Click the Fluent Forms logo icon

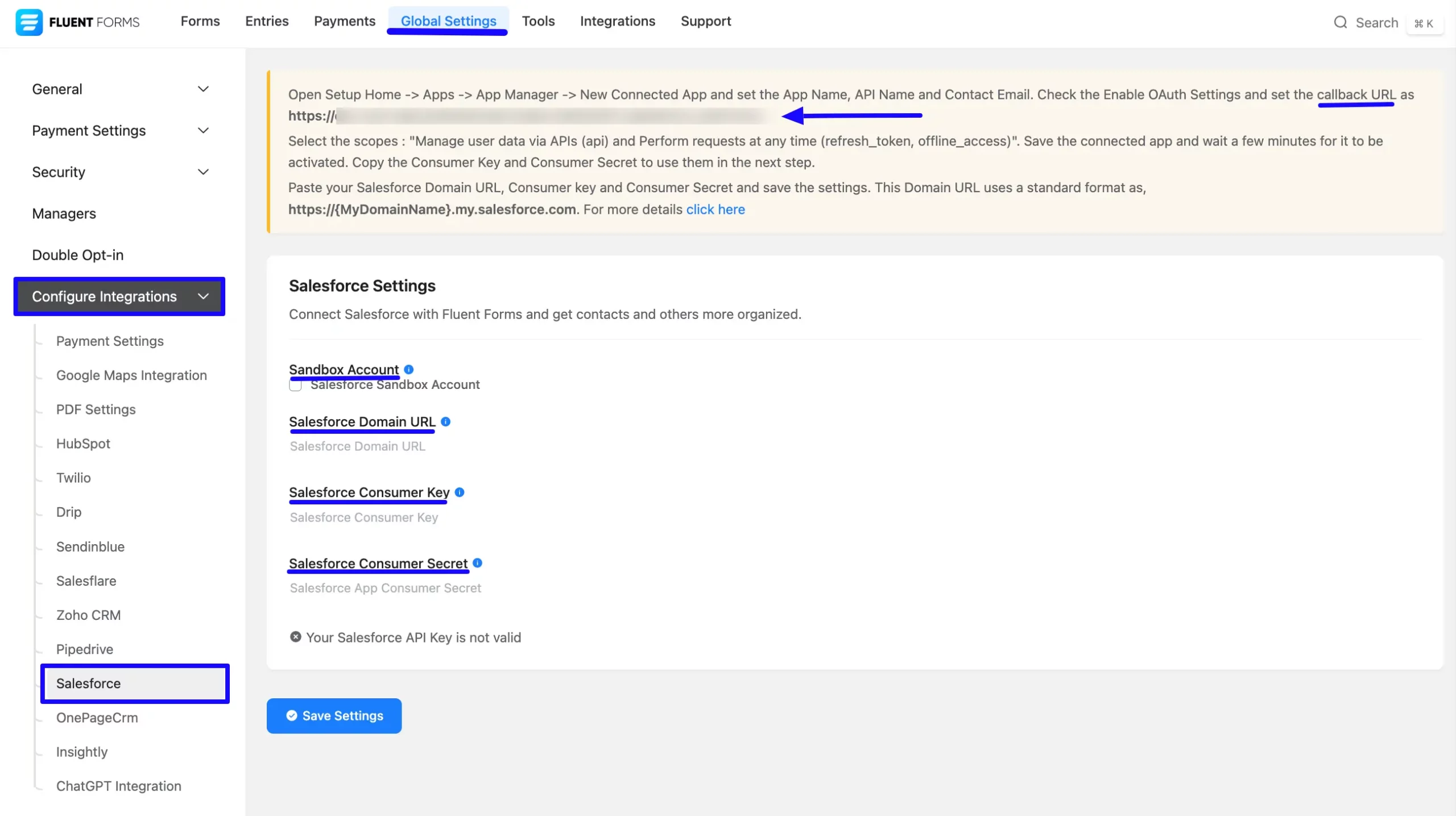click(29, 22)
